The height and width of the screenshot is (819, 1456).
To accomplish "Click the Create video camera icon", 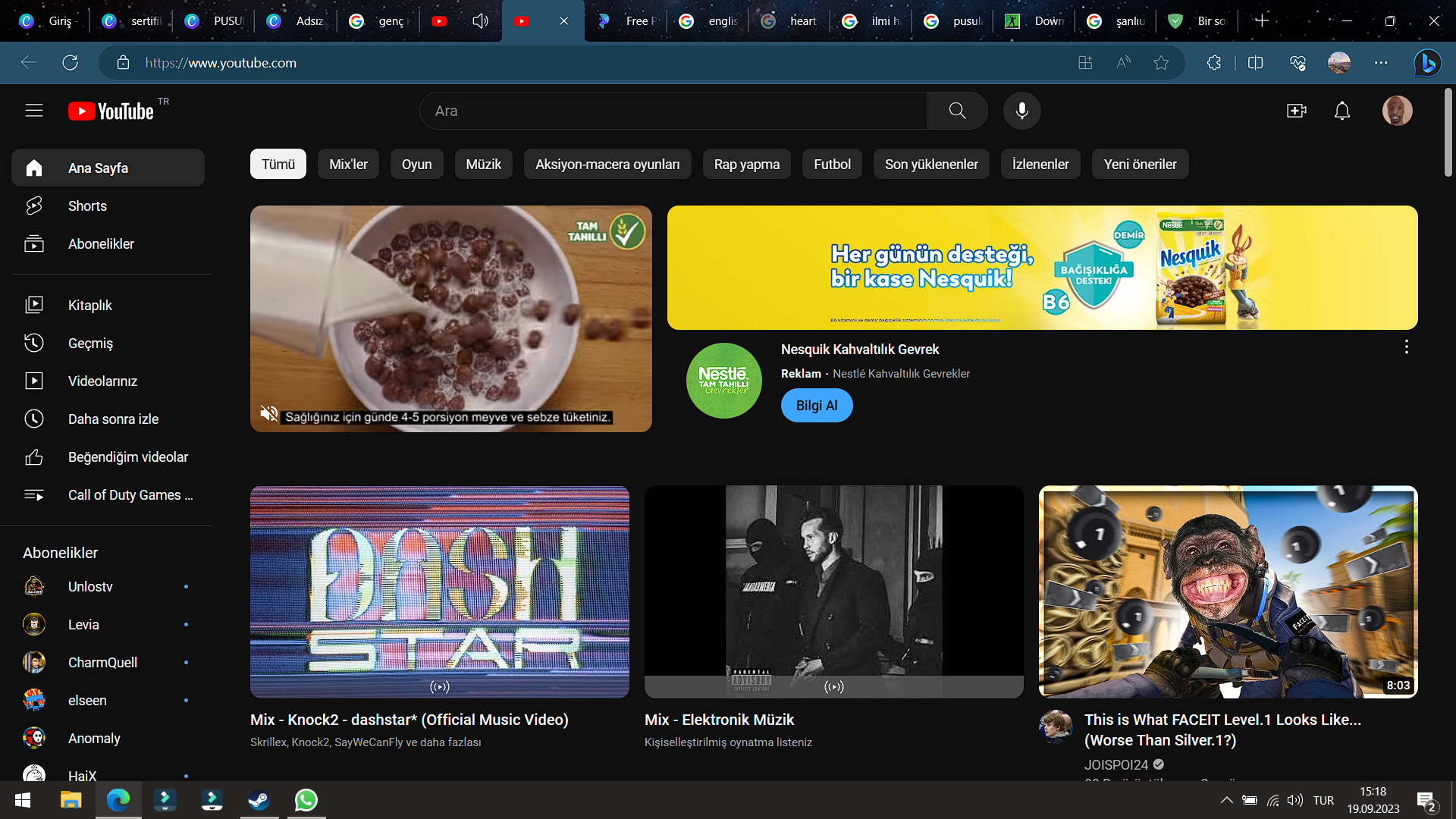I will [1297, 111].
